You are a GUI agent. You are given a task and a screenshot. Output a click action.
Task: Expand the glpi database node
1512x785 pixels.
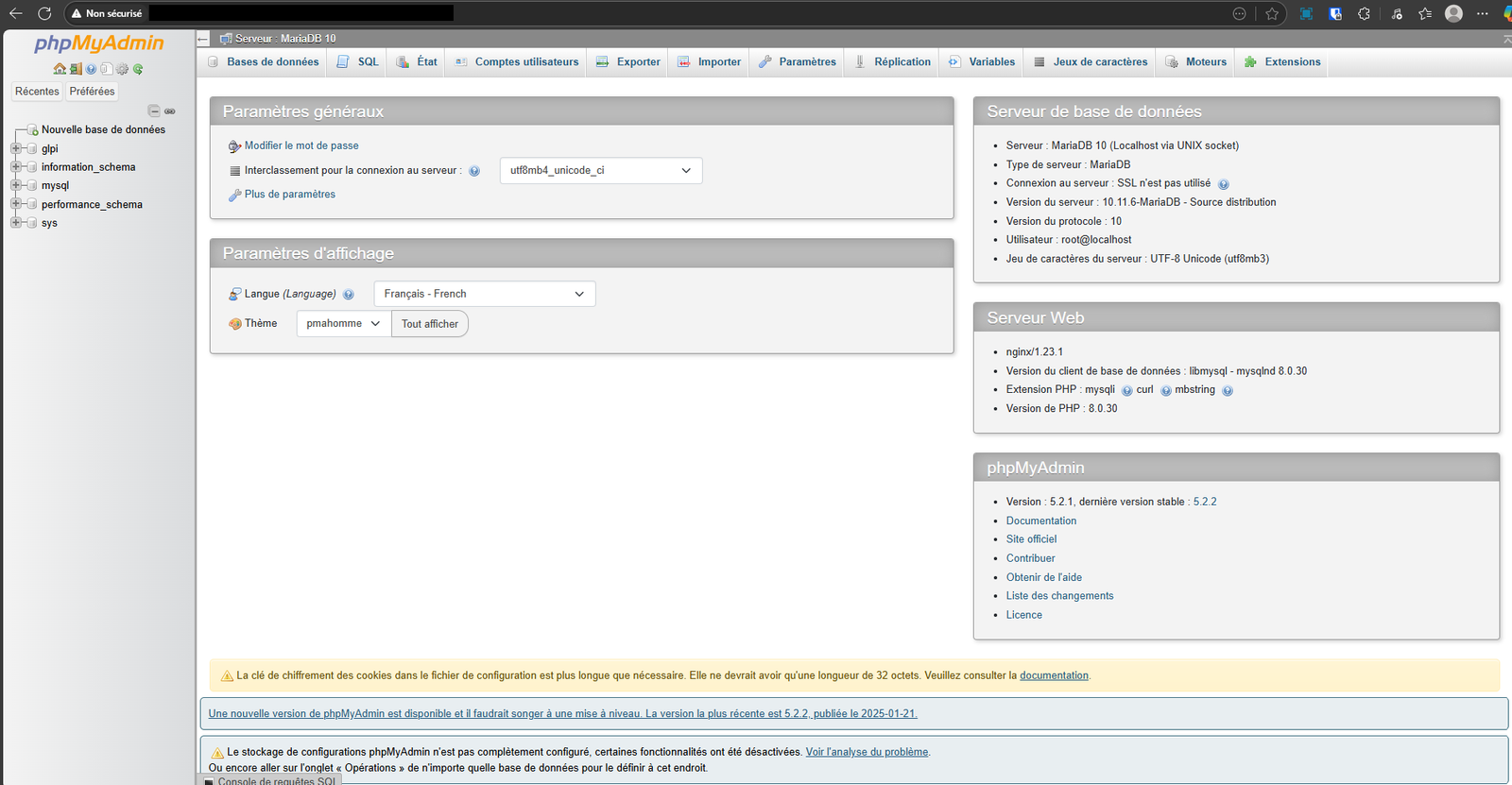(x=15, y=148)
